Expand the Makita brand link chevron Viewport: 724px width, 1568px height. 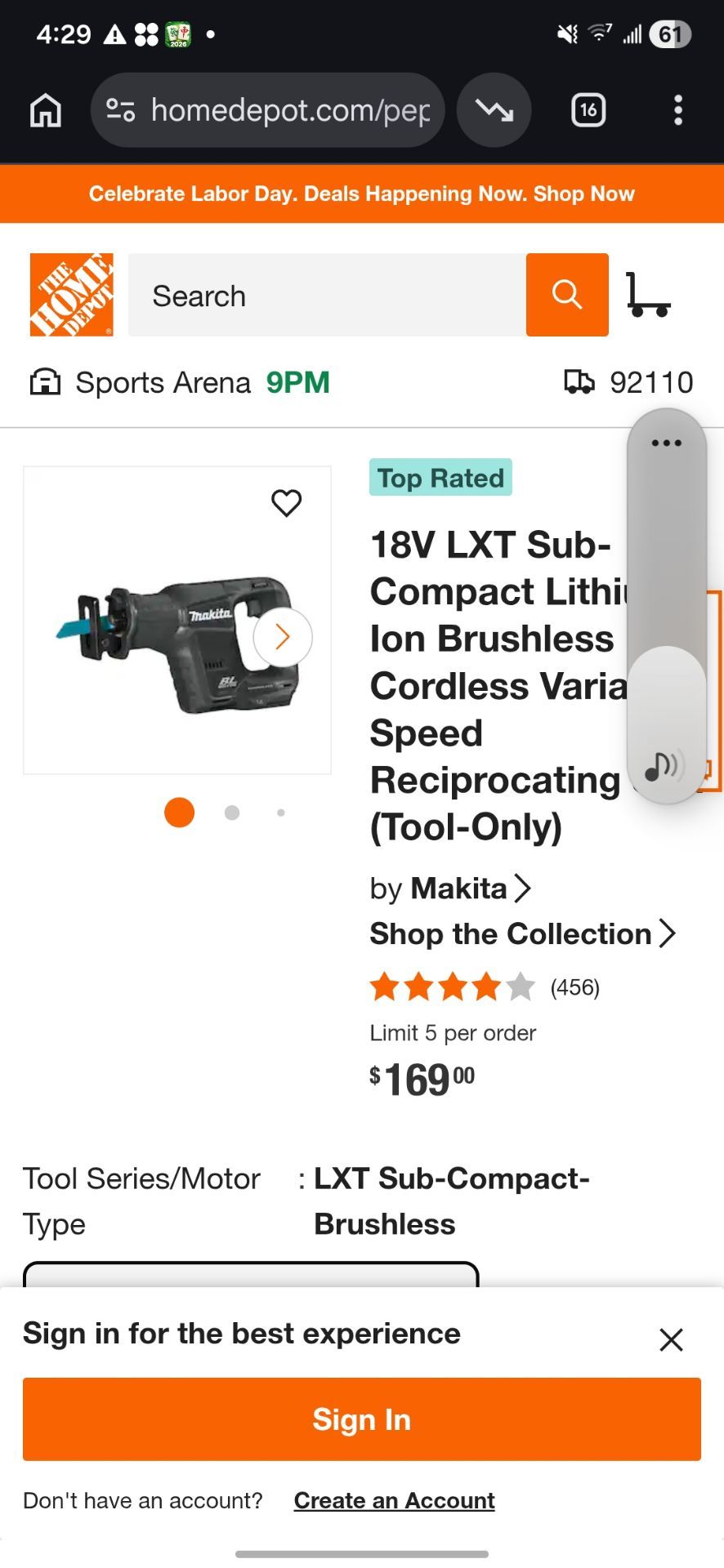(522, 888)
